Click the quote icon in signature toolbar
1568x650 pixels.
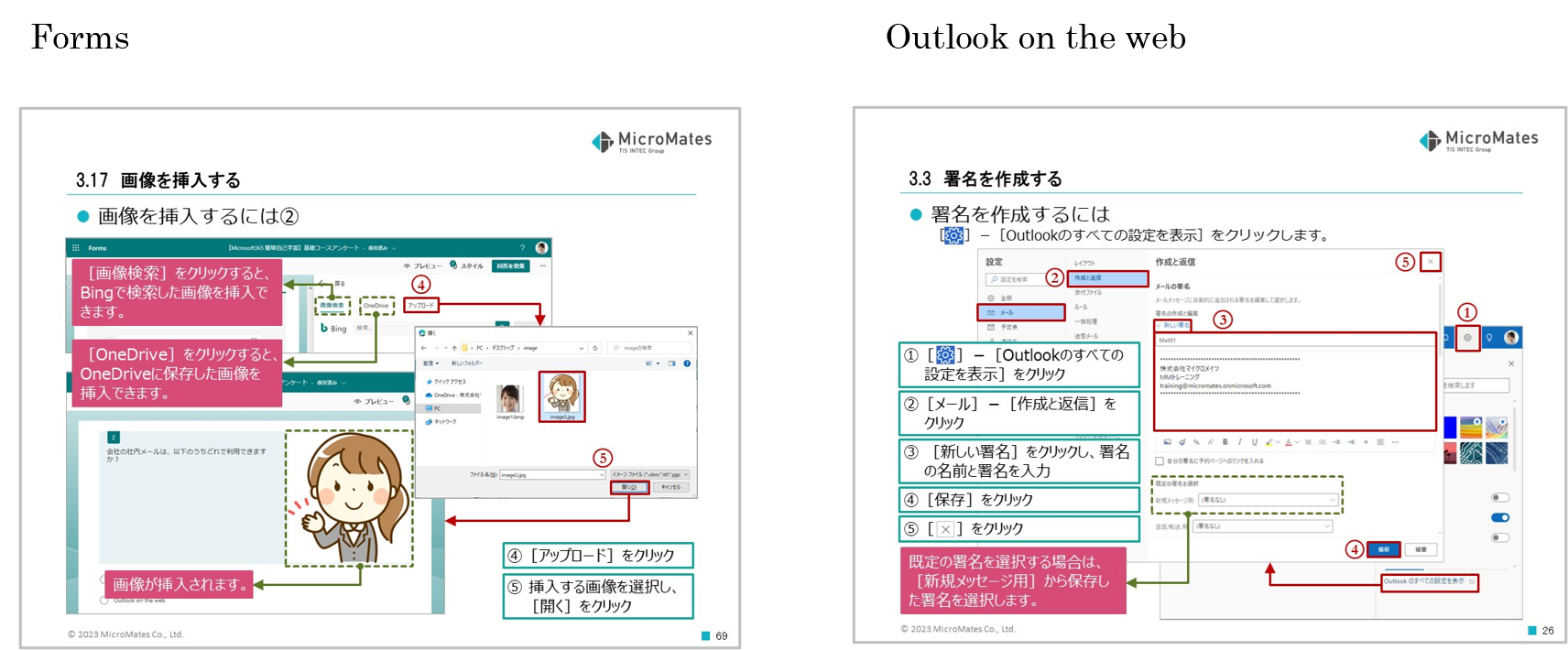coord(1366,442)
